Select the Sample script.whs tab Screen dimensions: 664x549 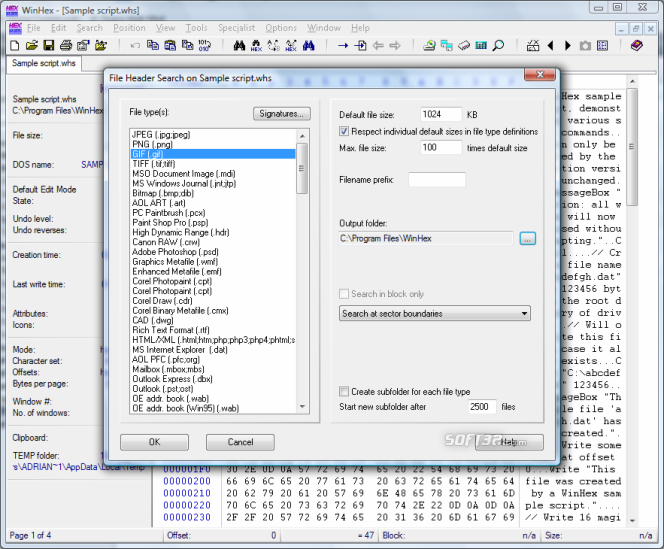[44, 63]
